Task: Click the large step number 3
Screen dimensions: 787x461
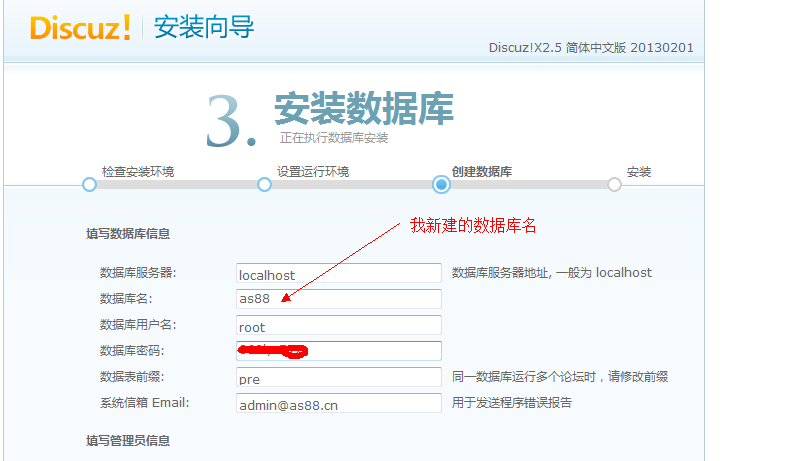Action: point(230,123)
